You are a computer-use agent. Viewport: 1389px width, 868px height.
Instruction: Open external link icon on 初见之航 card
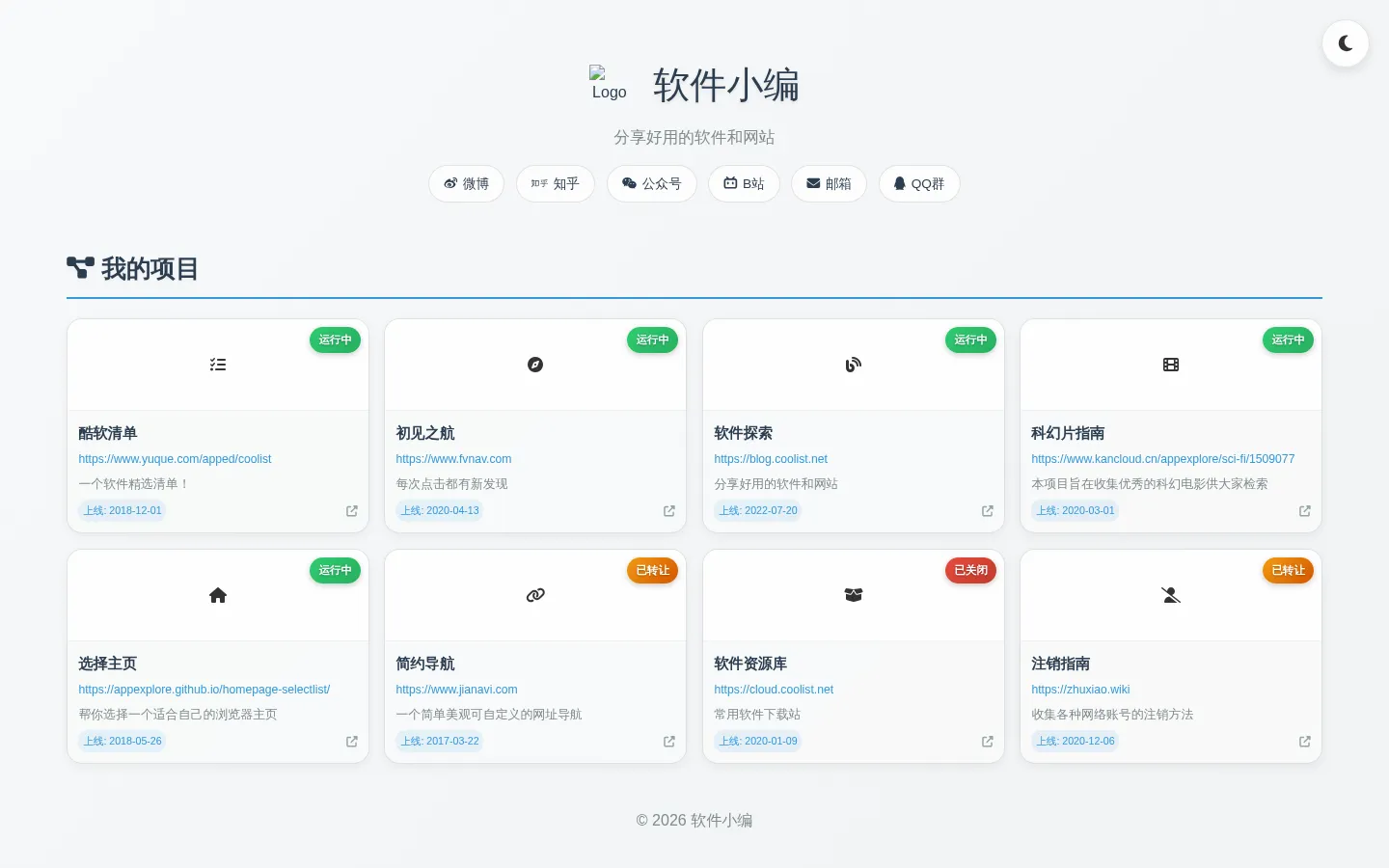point(669,511)
